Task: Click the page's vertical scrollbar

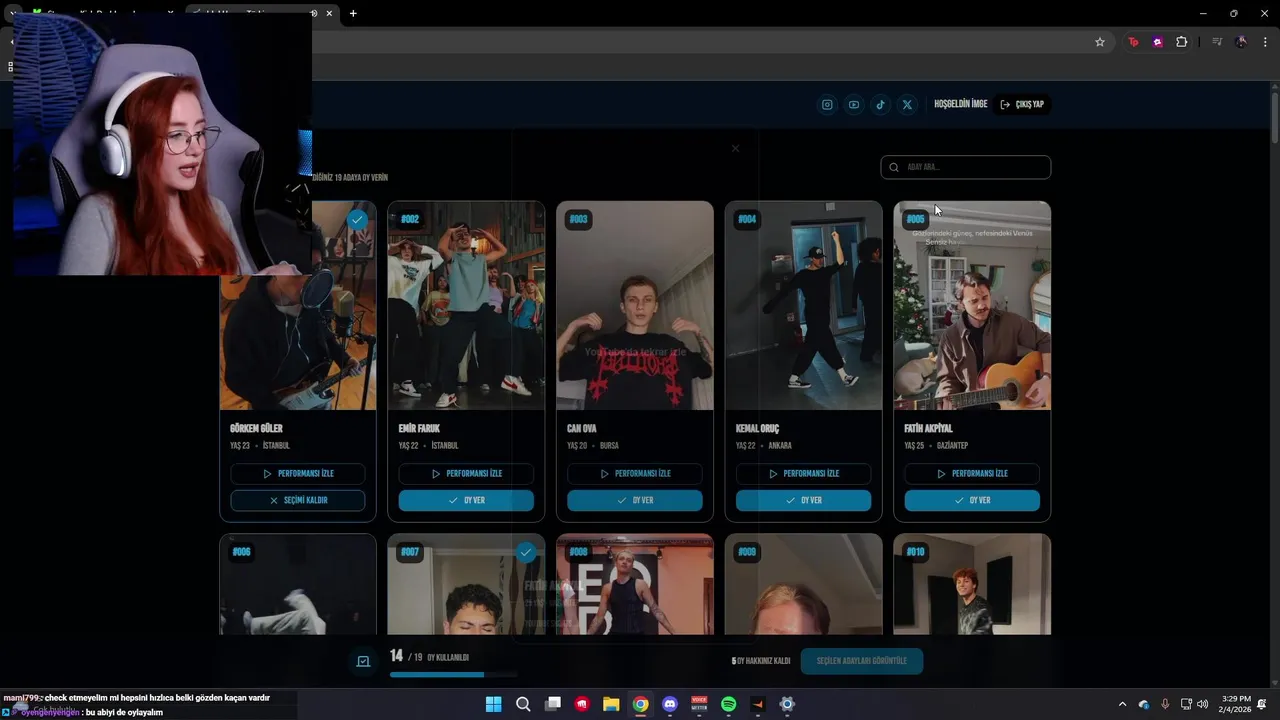Action: tap(1275, 116)
